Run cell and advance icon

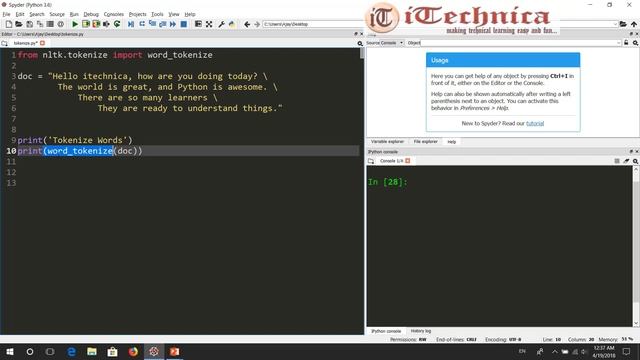click(x=96, y=24)
